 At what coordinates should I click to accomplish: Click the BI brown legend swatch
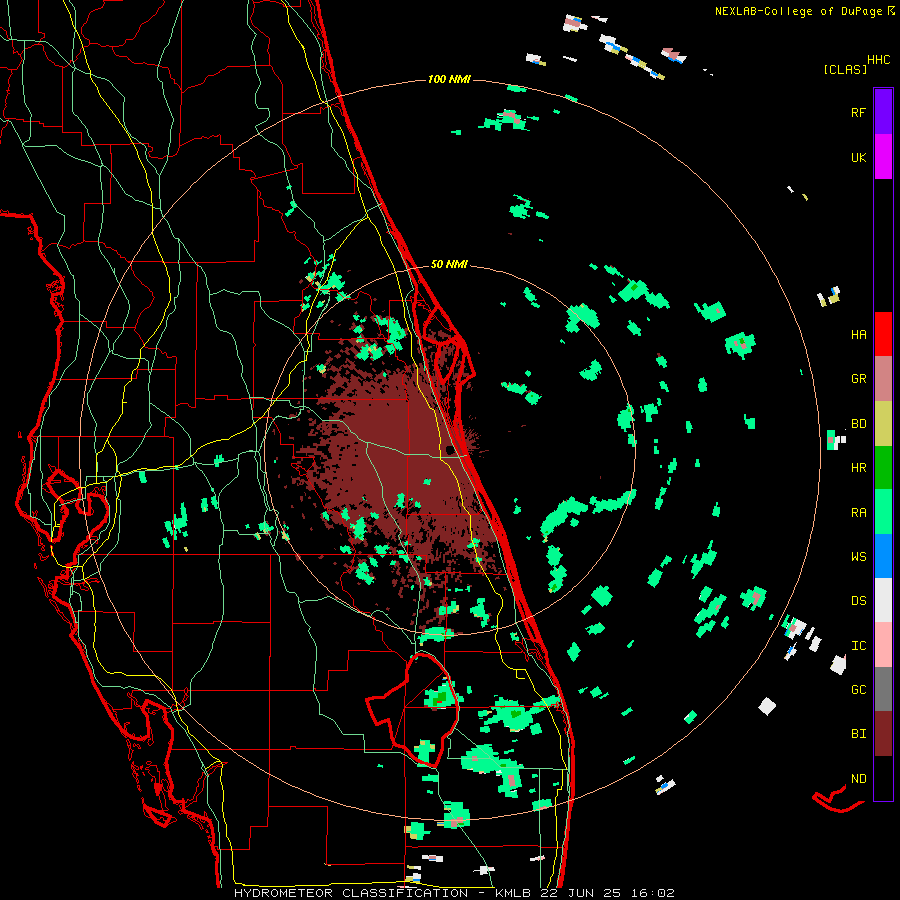pos(883,734)
